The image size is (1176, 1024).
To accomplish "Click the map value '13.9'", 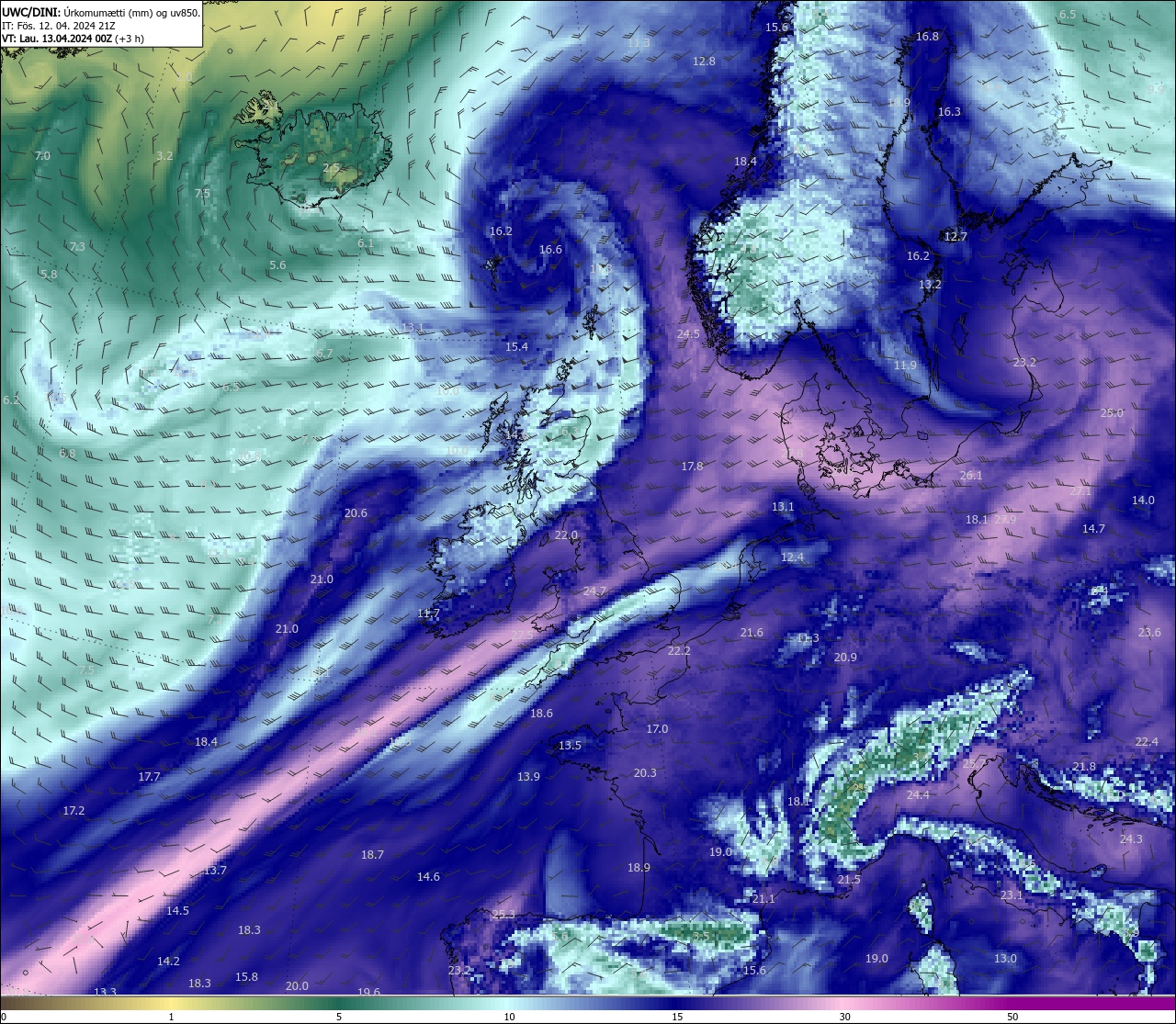I will click(x=528, y=777).
